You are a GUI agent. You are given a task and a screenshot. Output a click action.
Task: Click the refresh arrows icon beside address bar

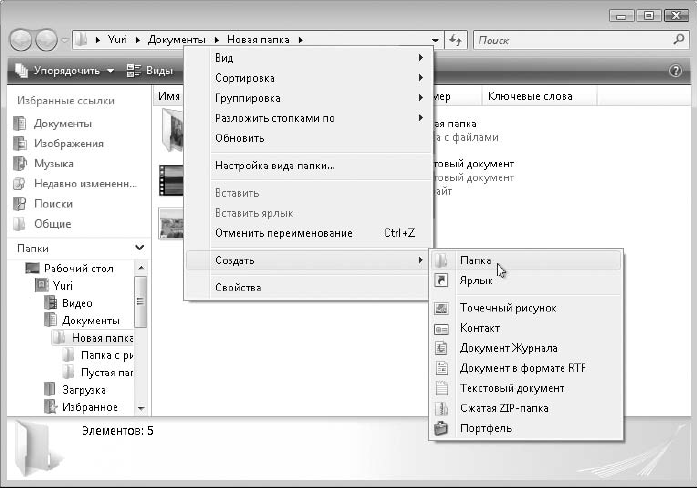coord(456,40)
